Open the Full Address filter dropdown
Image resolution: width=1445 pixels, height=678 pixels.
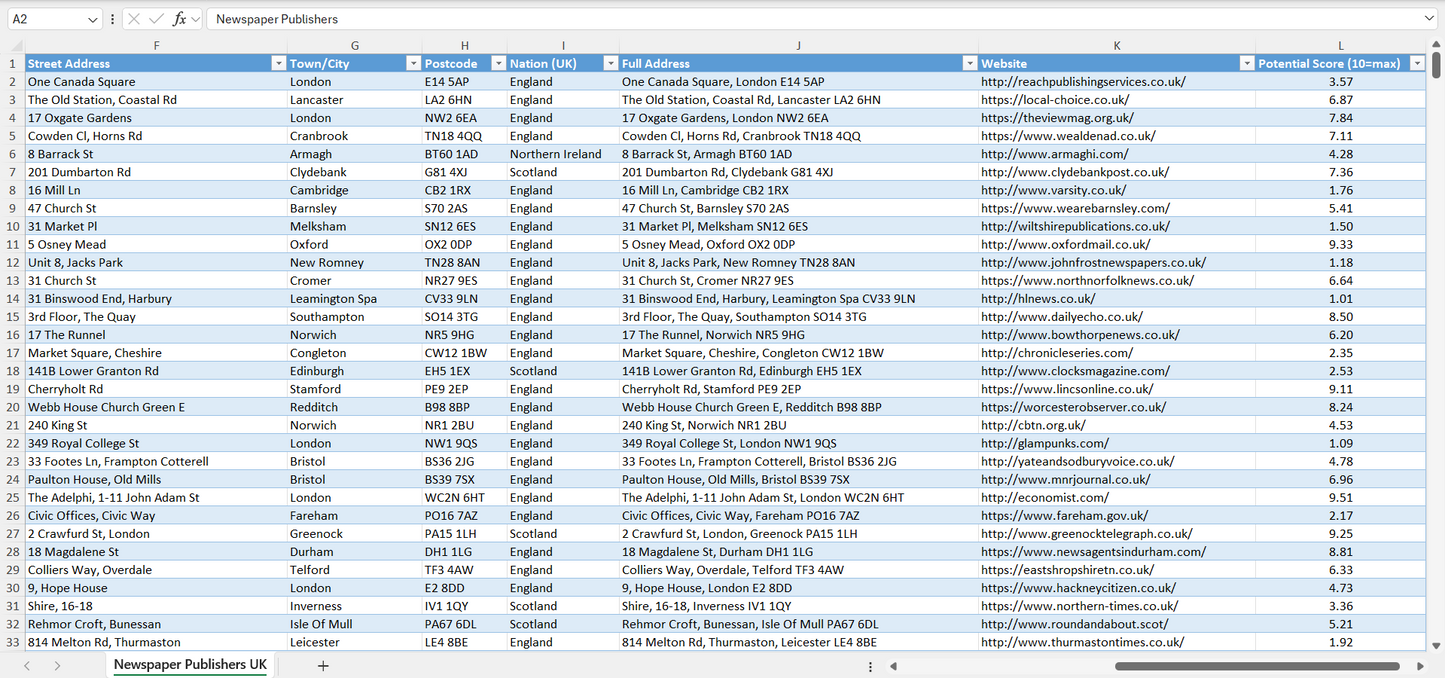tap(969, 63)
